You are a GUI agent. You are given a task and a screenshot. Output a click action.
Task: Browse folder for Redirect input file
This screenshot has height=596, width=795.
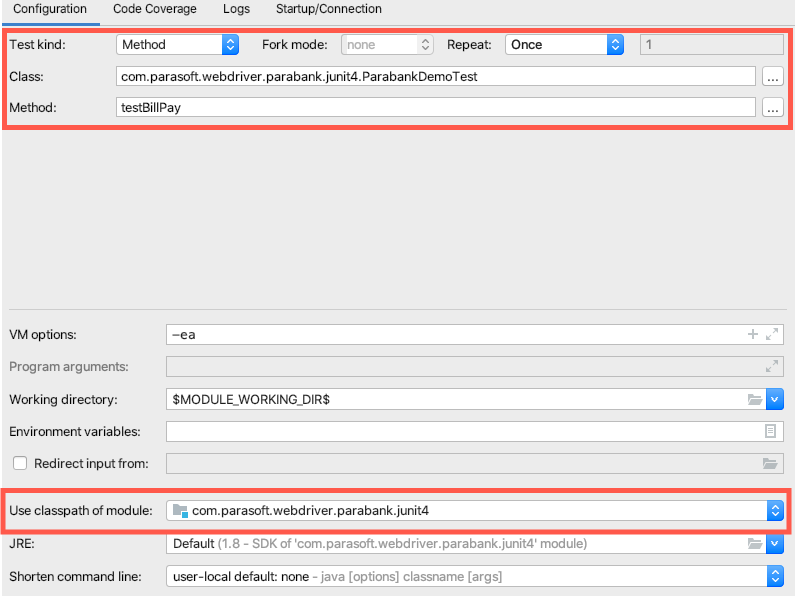[770, 463]
